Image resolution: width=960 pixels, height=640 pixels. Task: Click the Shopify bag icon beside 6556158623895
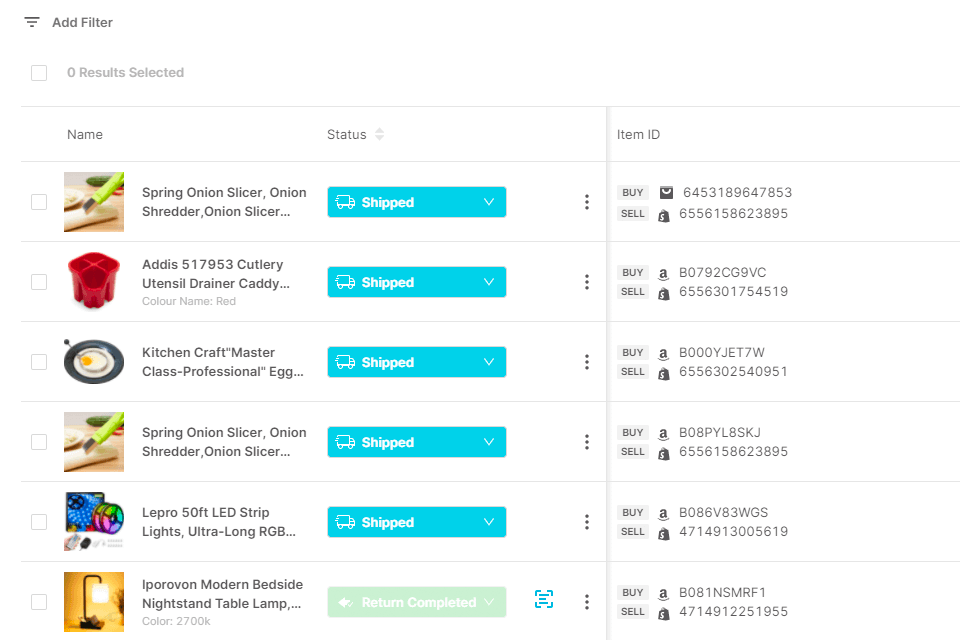click(663, 213)
